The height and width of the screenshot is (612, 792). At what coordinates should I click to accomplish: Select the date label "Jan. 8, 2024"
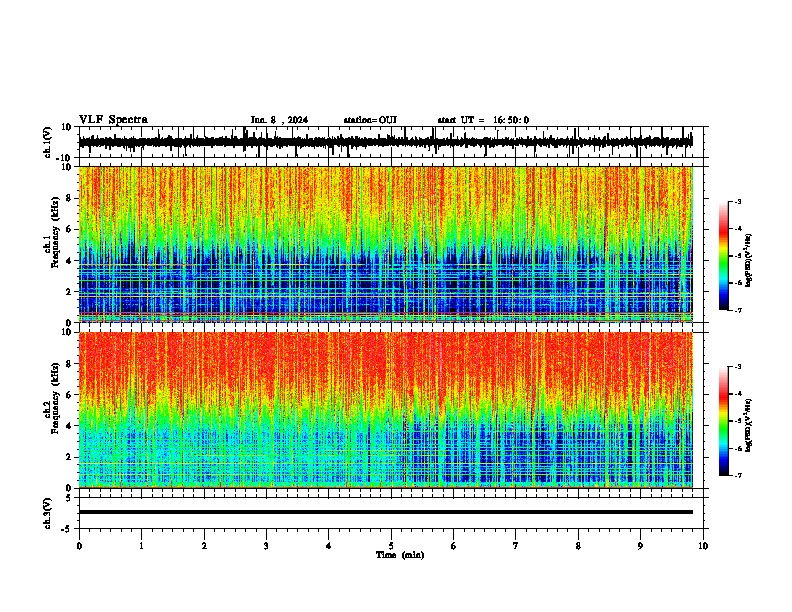tap(279, 120)
